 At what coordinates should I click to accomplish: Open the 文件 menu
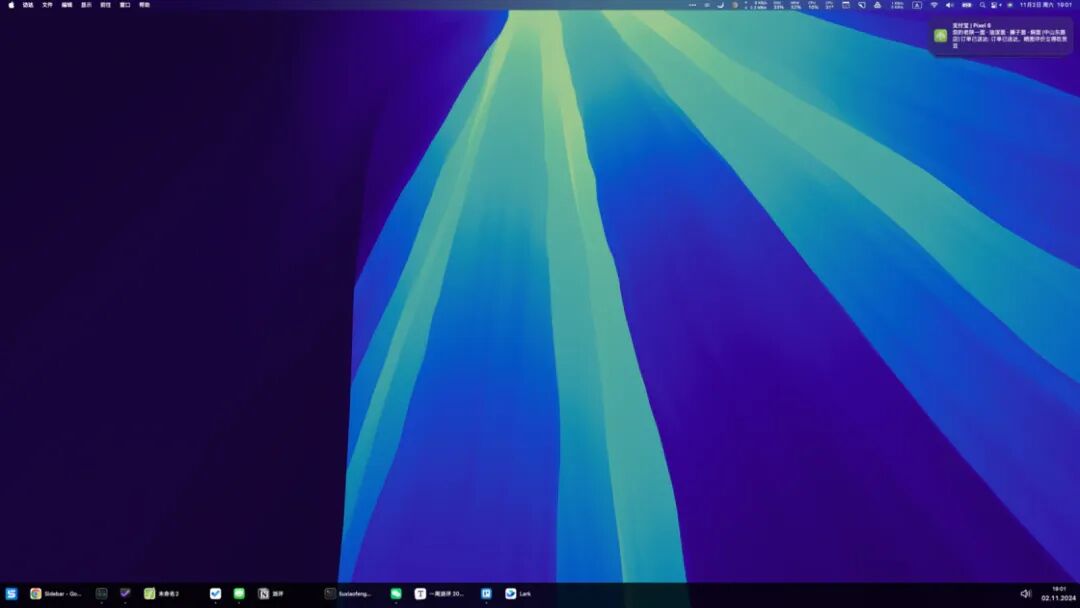tap(48, 5)
